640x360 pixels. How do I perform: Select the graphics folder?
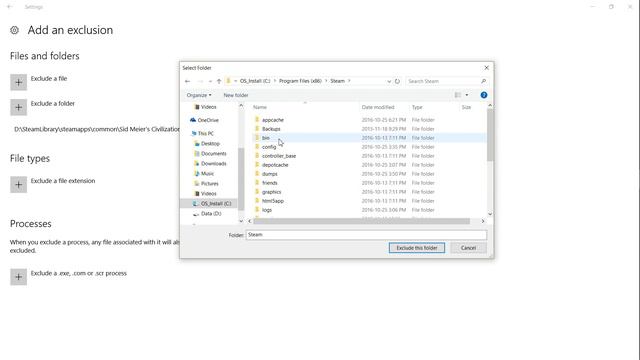pyautogui.click(x=271, y=192)
